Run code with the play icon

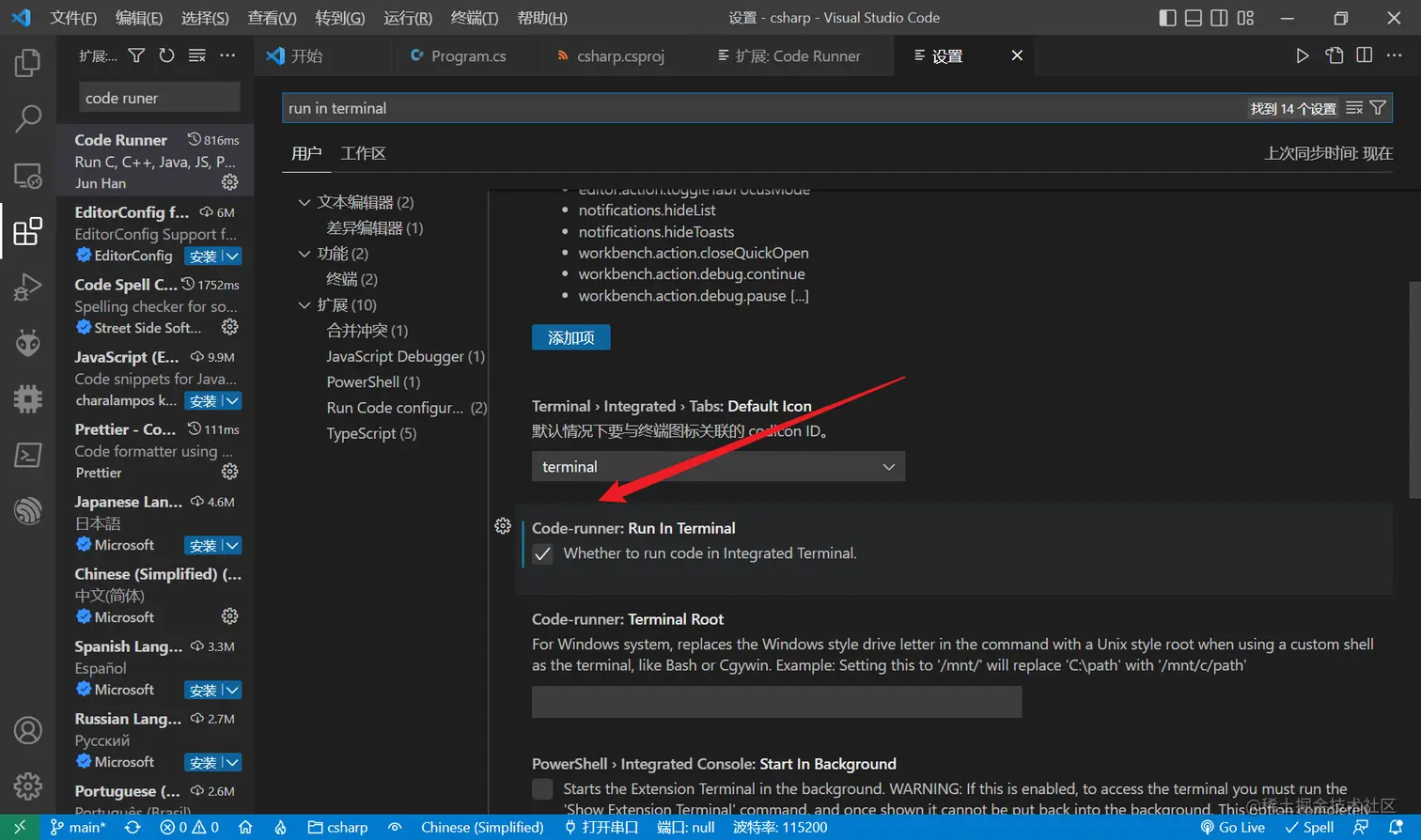click(1302, 55)
